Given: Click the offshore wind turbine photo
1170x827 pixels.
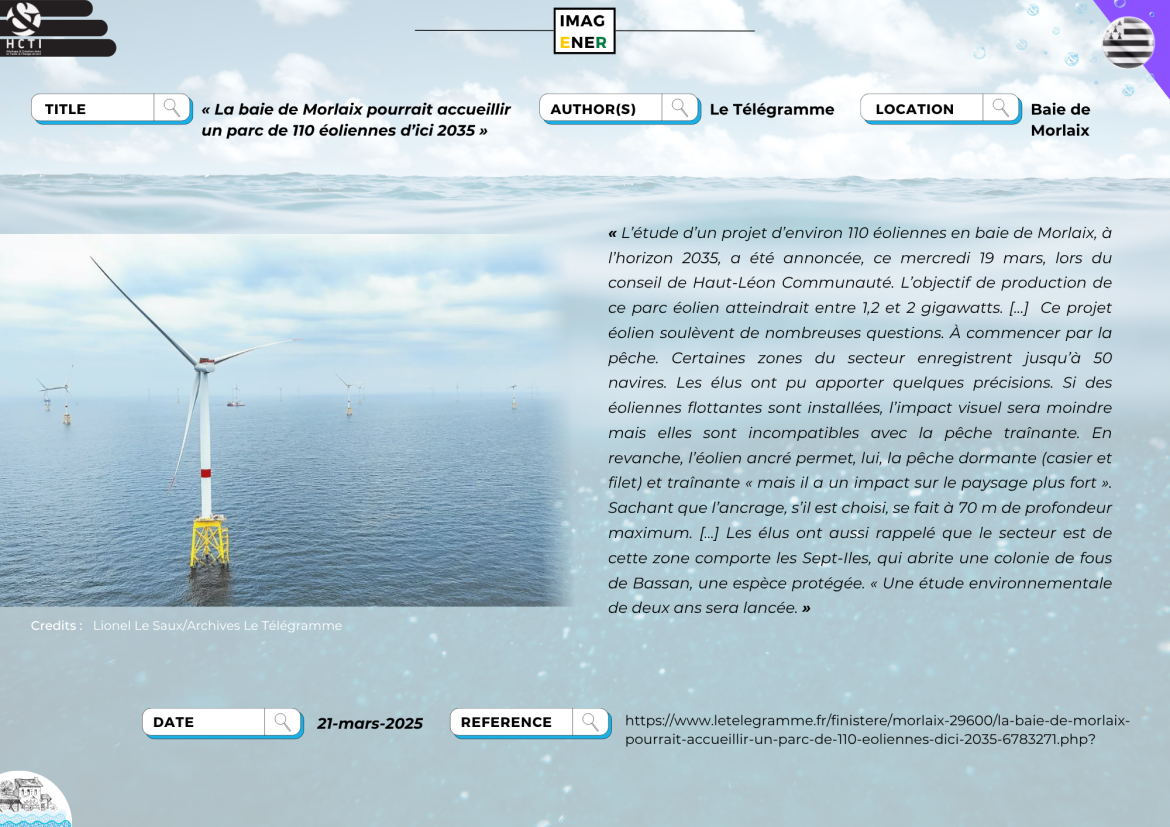Looking at the screenshot, I should click(x=287, y=420).
